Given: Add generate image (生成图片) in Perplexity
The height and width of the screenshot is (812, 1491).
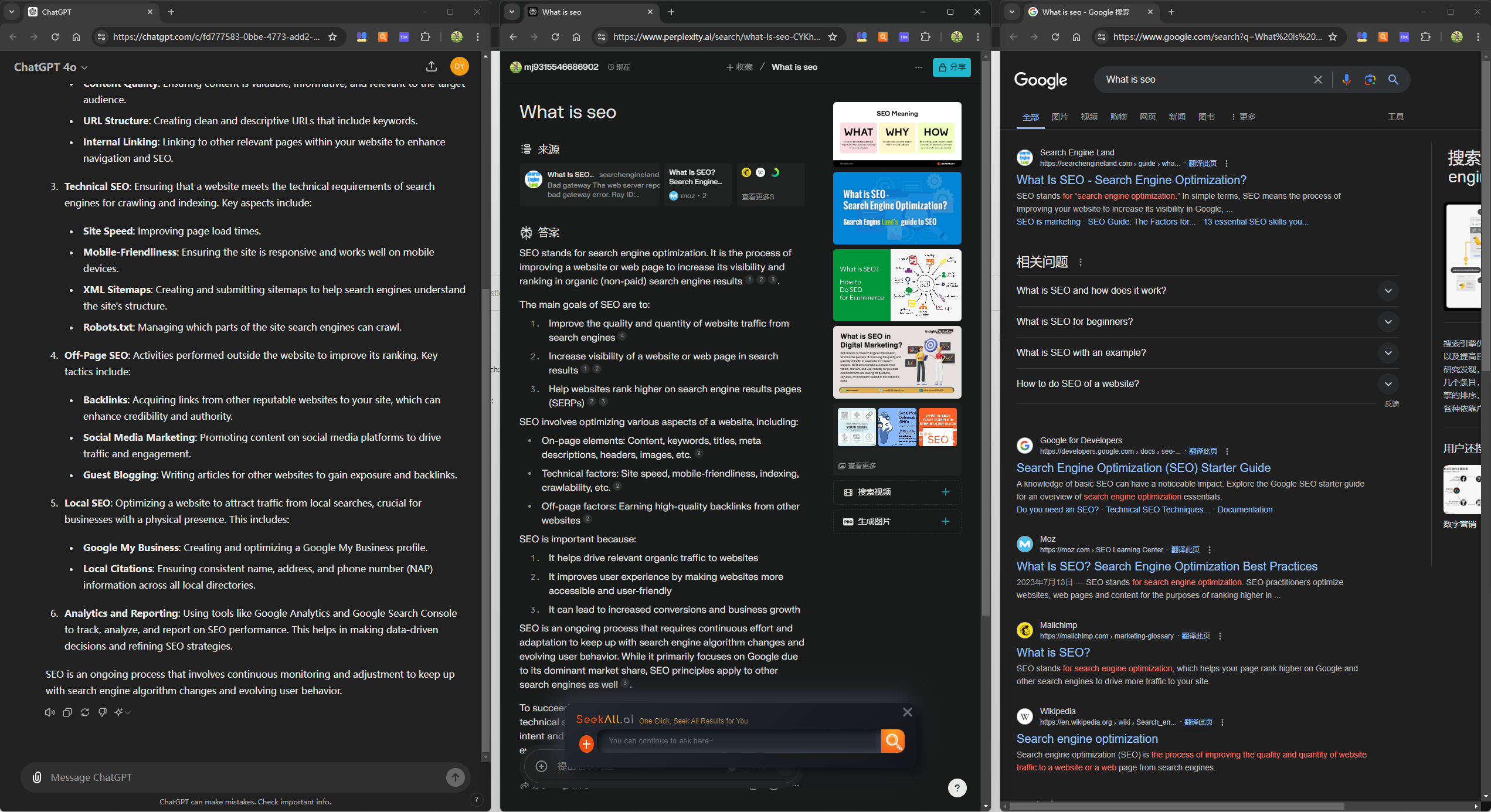Looking at the screenshot, I should [x=897, y=522].
